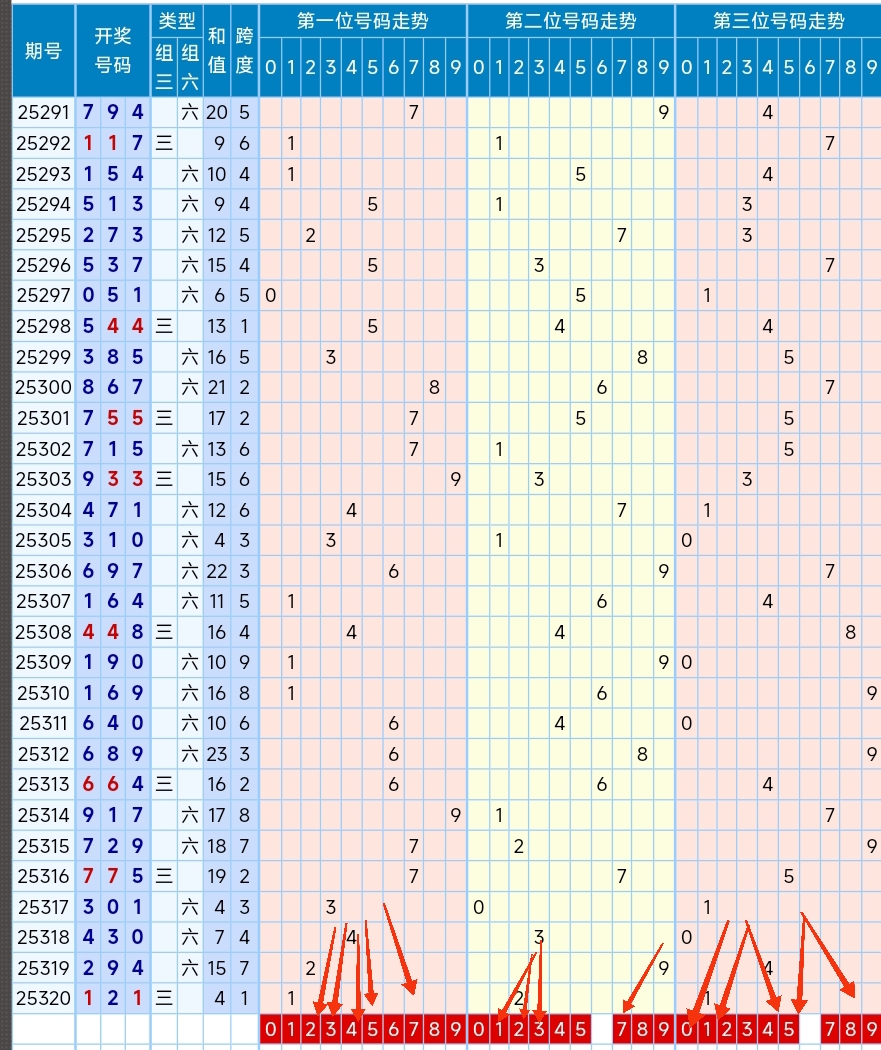The height and width of the screenshot is (1050, 881).
Task: Click issue number 25291
Action: click(44, 112)
